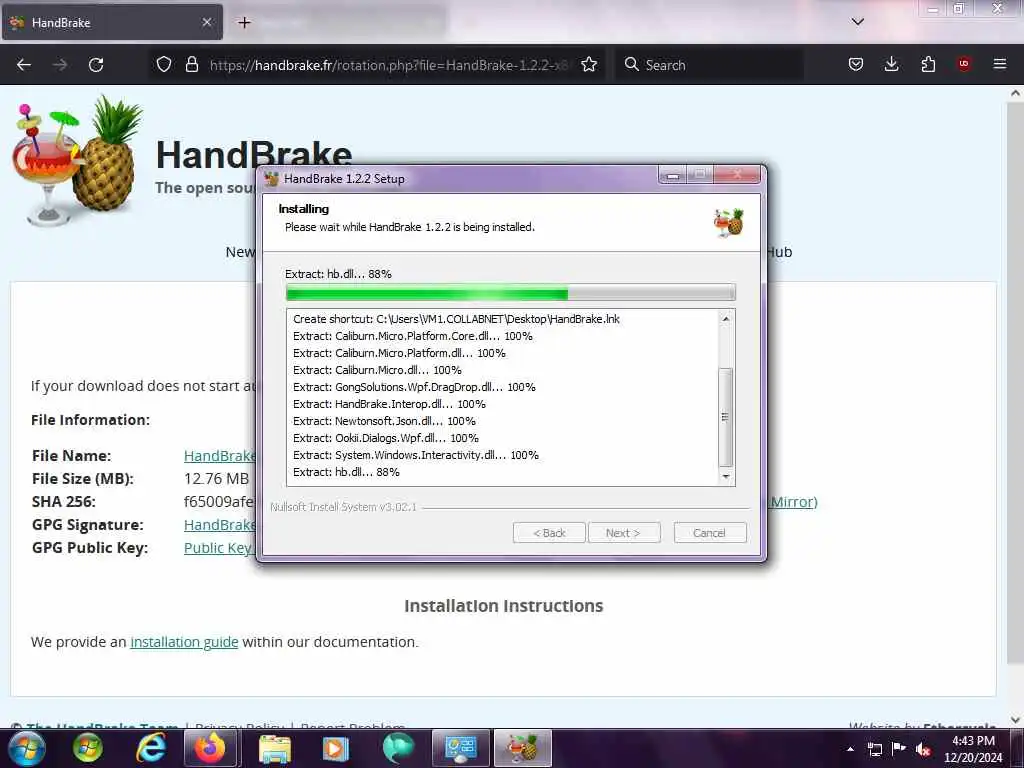Click the HandBrake cocktail pineapple logo

pyautogui.click(x=77, y=161)
